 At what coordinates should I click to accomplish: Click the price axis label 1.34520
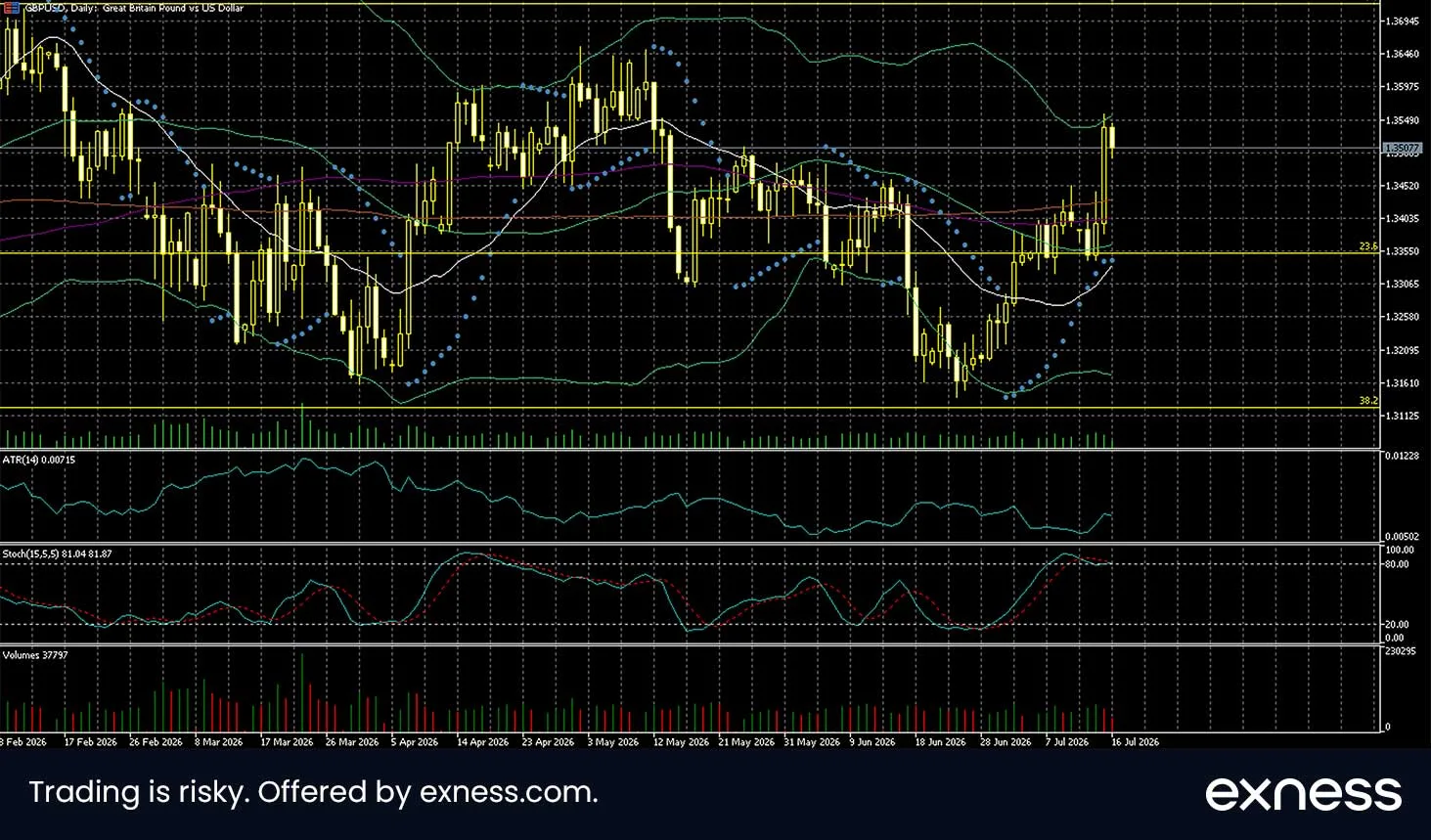tap(1403, 186)
